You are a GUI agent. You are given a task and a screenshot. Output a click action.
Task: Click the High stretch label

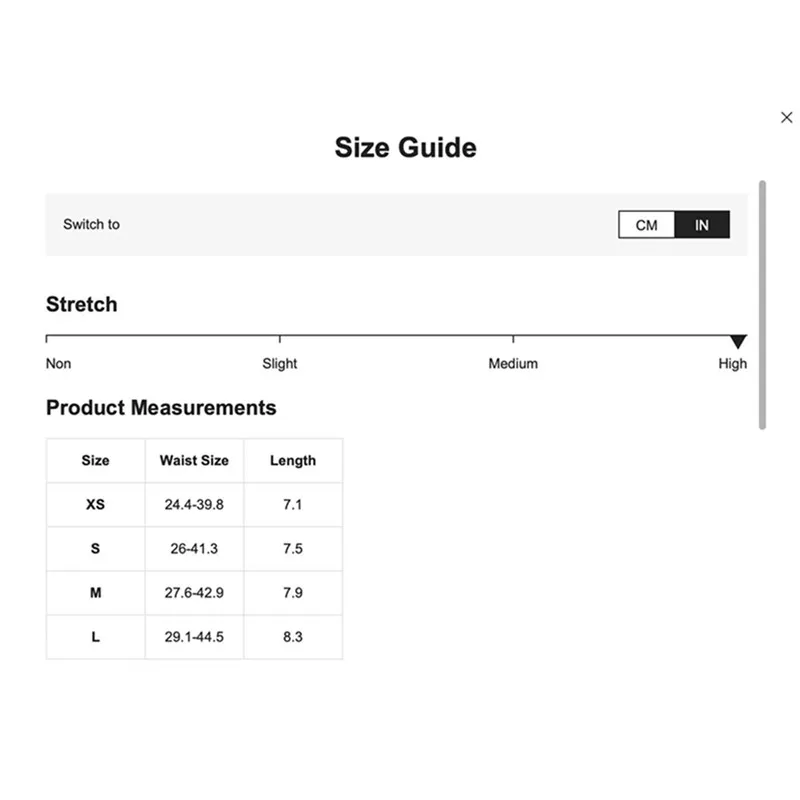click(732, 364)
